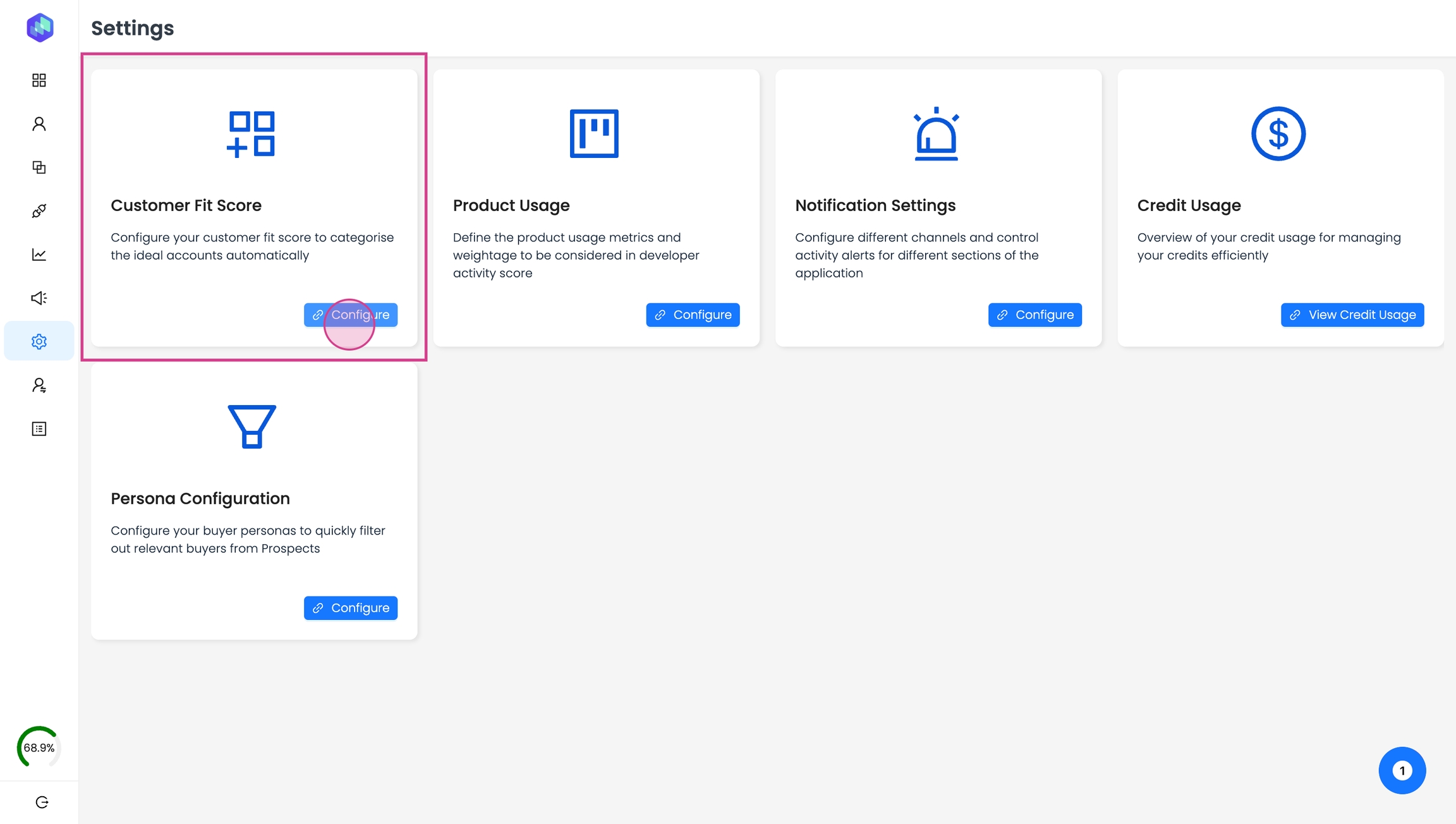Screen dimensions: 1456x824
Task: Click the Notification Settings alarm icon
Action: 936,134
